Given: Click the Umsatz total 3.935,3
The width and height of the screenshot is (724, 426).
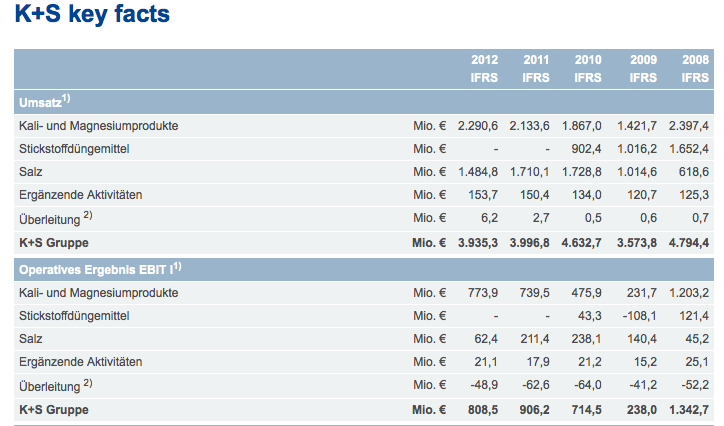Looking at the screenshot, I should 478,243.
